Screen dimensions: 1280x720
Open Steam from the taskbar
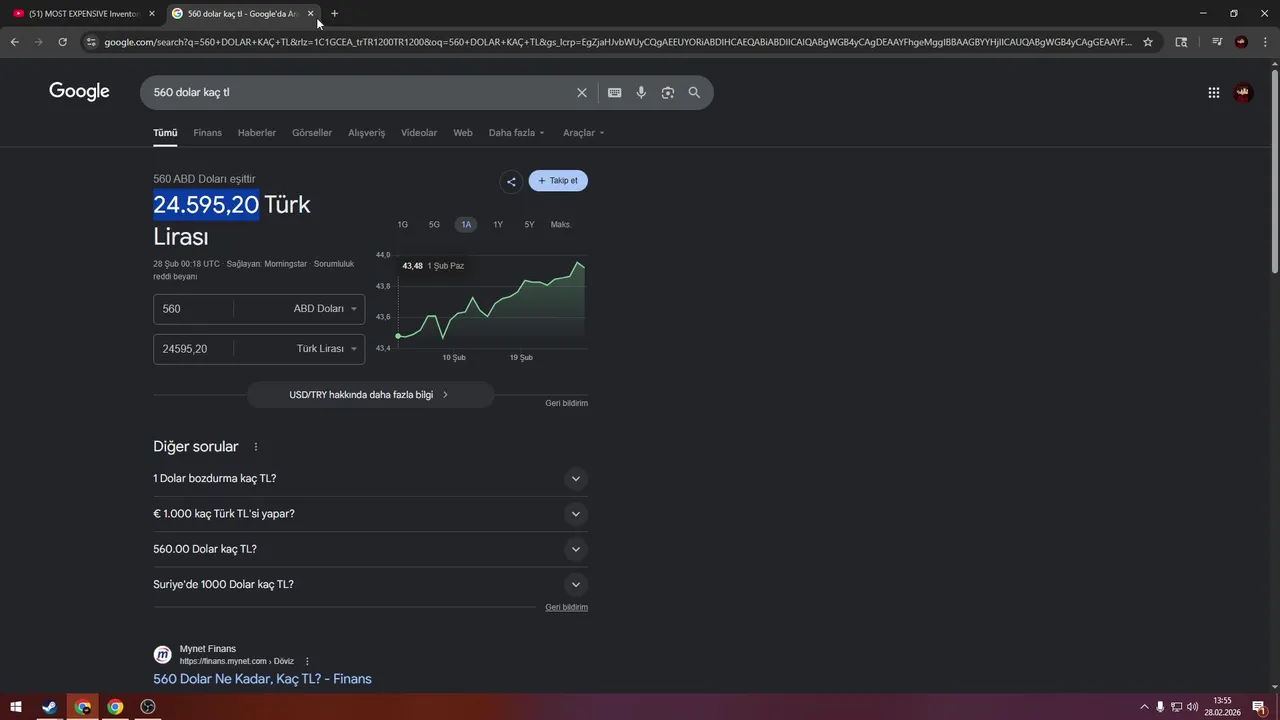click(x=49, y=707)
